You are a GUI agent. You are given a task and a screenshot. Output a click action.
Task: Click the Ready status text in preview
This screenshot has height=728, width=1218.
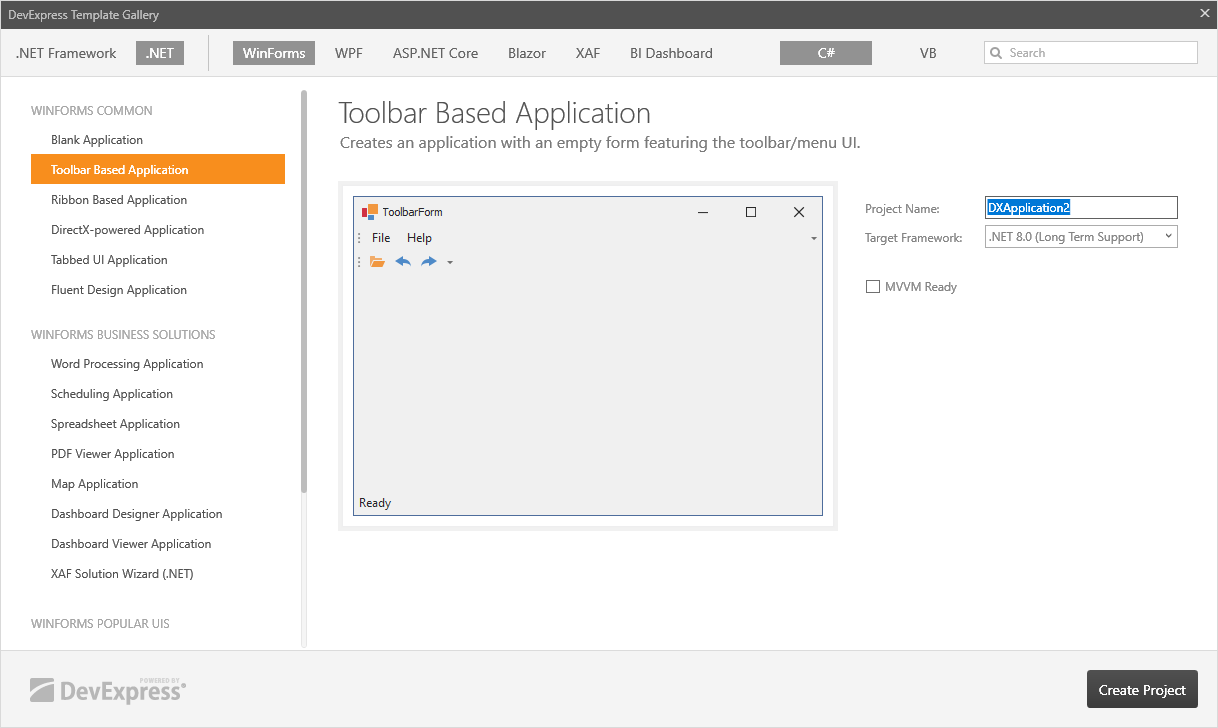375,503
